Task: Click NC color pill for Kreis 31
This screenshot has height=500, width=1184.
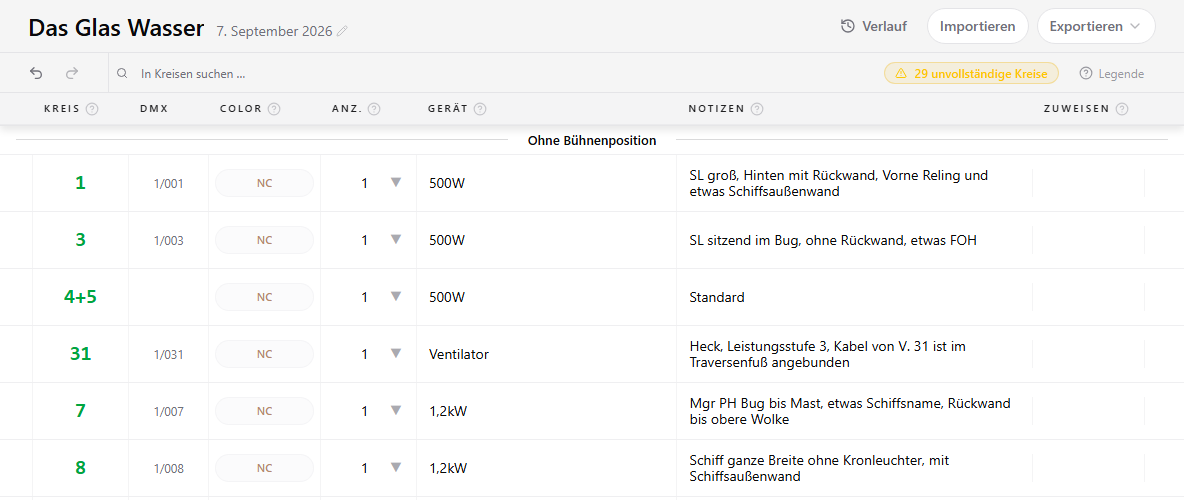Action: tap(264, 354)
